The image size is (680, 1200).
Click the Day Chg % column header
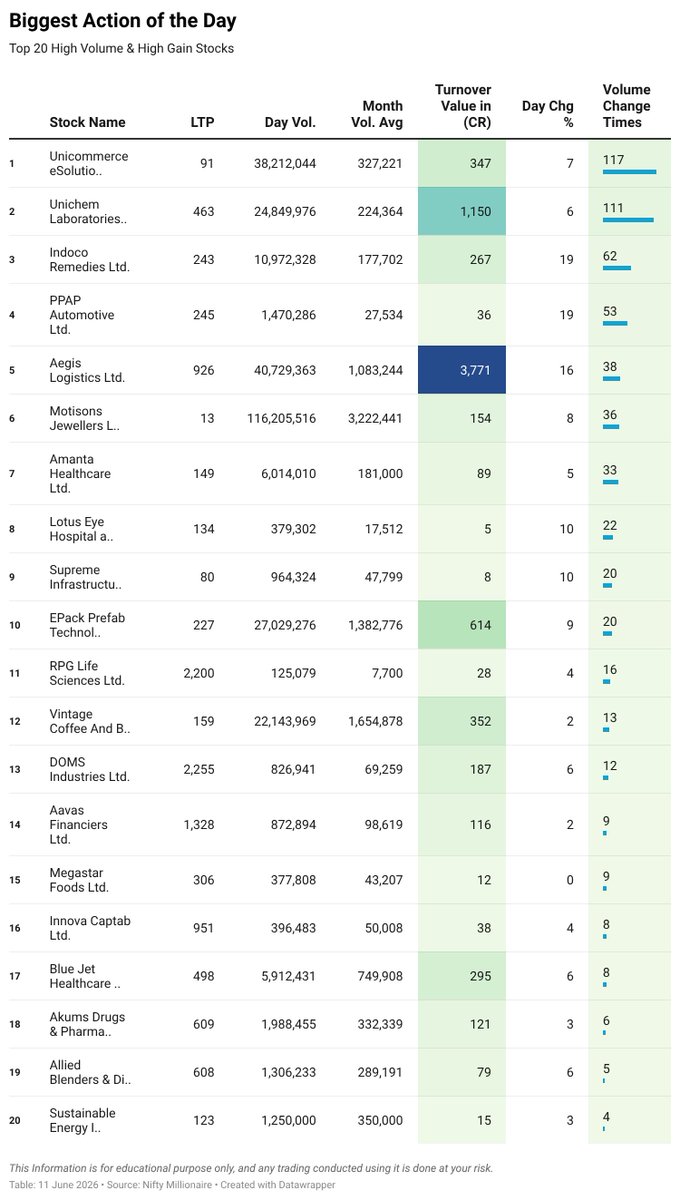[548, 114]
